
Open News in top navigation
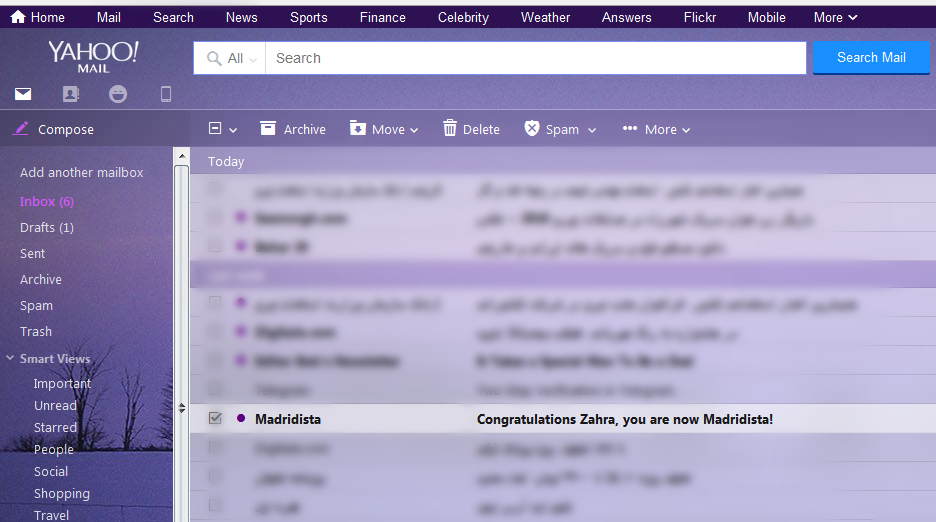point(242,17)
